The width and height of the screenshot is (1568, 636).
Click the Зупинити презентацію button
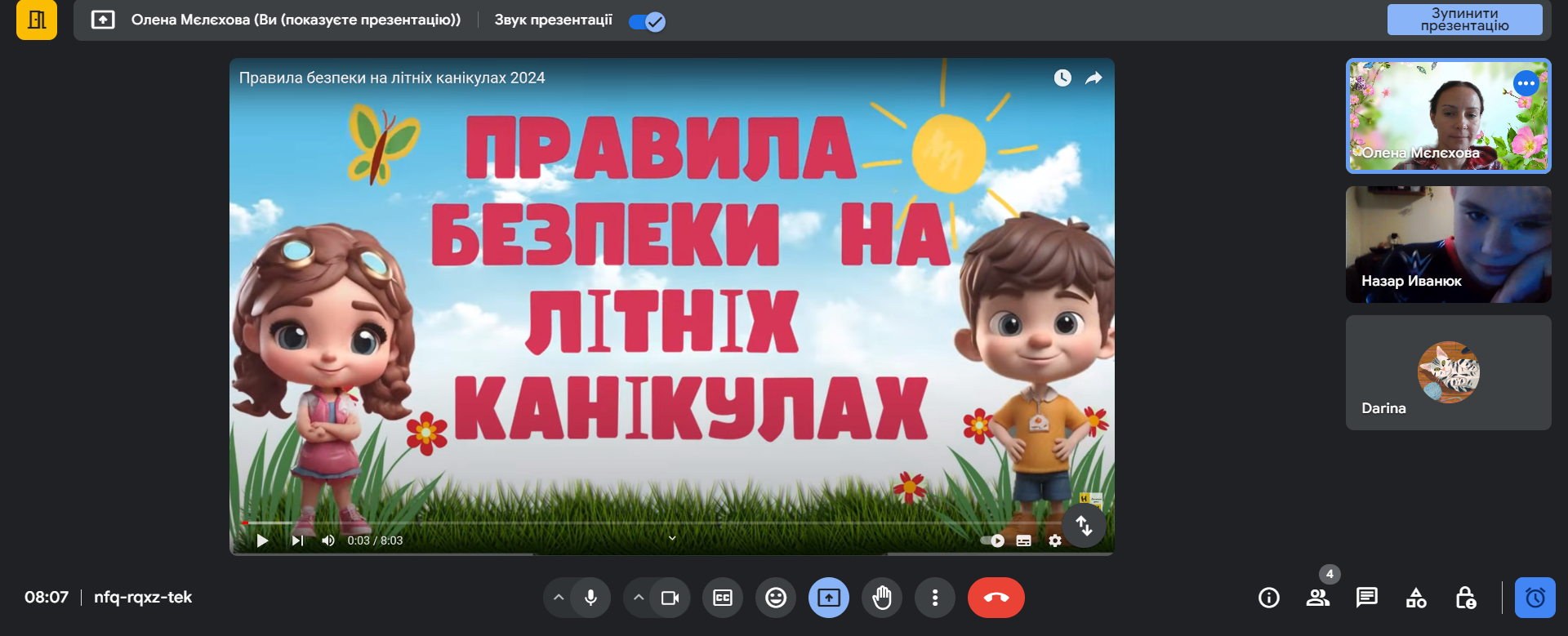(1464, 20)
